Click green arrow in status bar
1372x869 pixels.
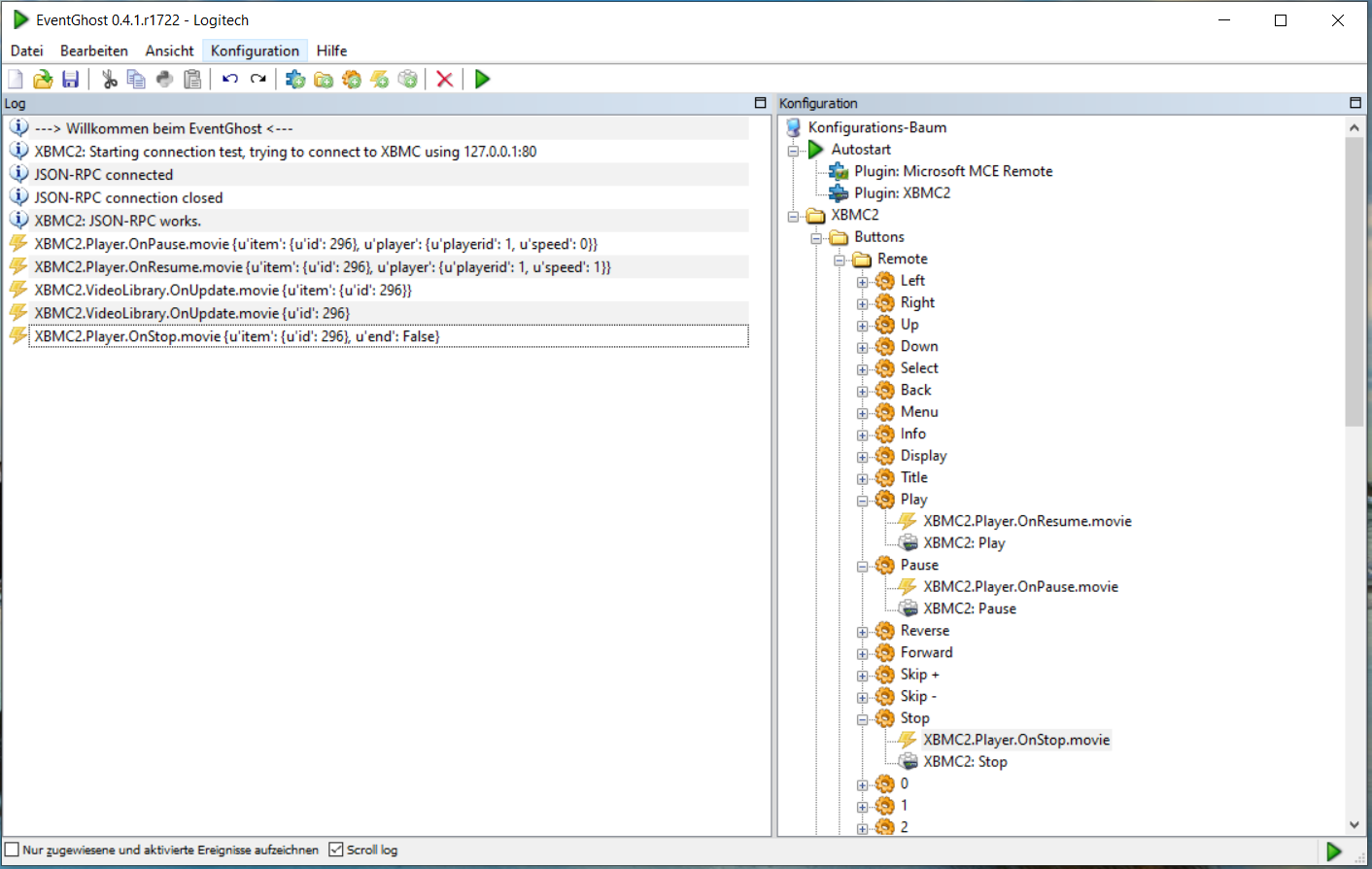[x=1334, y=852]
